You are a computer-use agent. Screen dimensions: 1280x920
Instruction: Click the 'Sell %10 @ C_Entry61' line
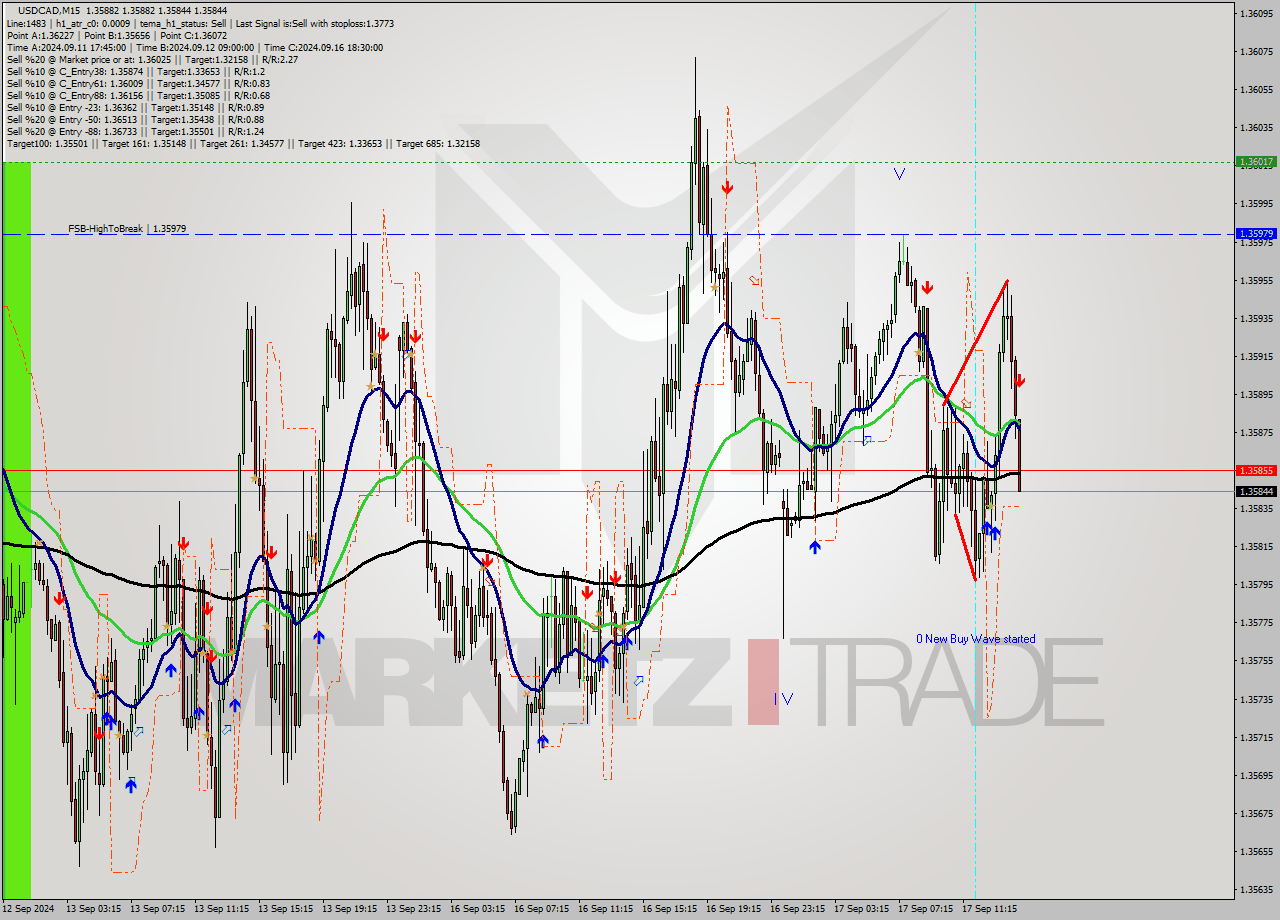click(138, 83)
